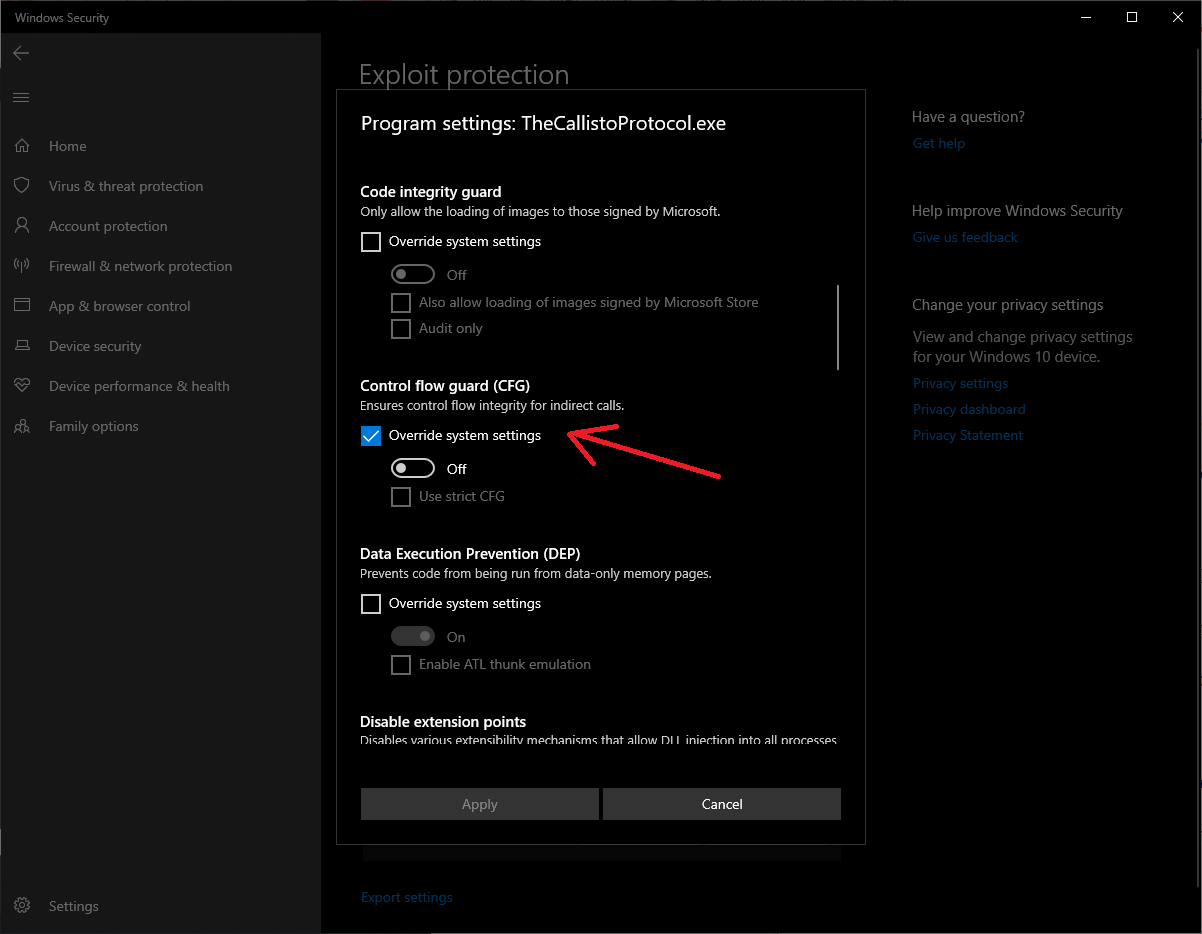Check Data Execution Prevention override checkbox
The width and height of the screenshot is (1202, 934).
[371, 604]
